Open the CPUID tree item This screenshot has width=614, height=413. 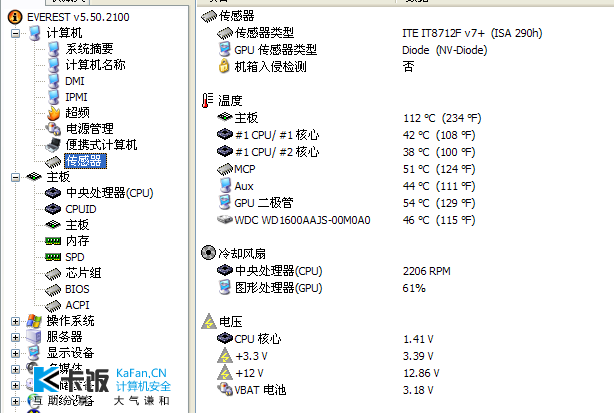pyautogui.click(x=81, y=209)
